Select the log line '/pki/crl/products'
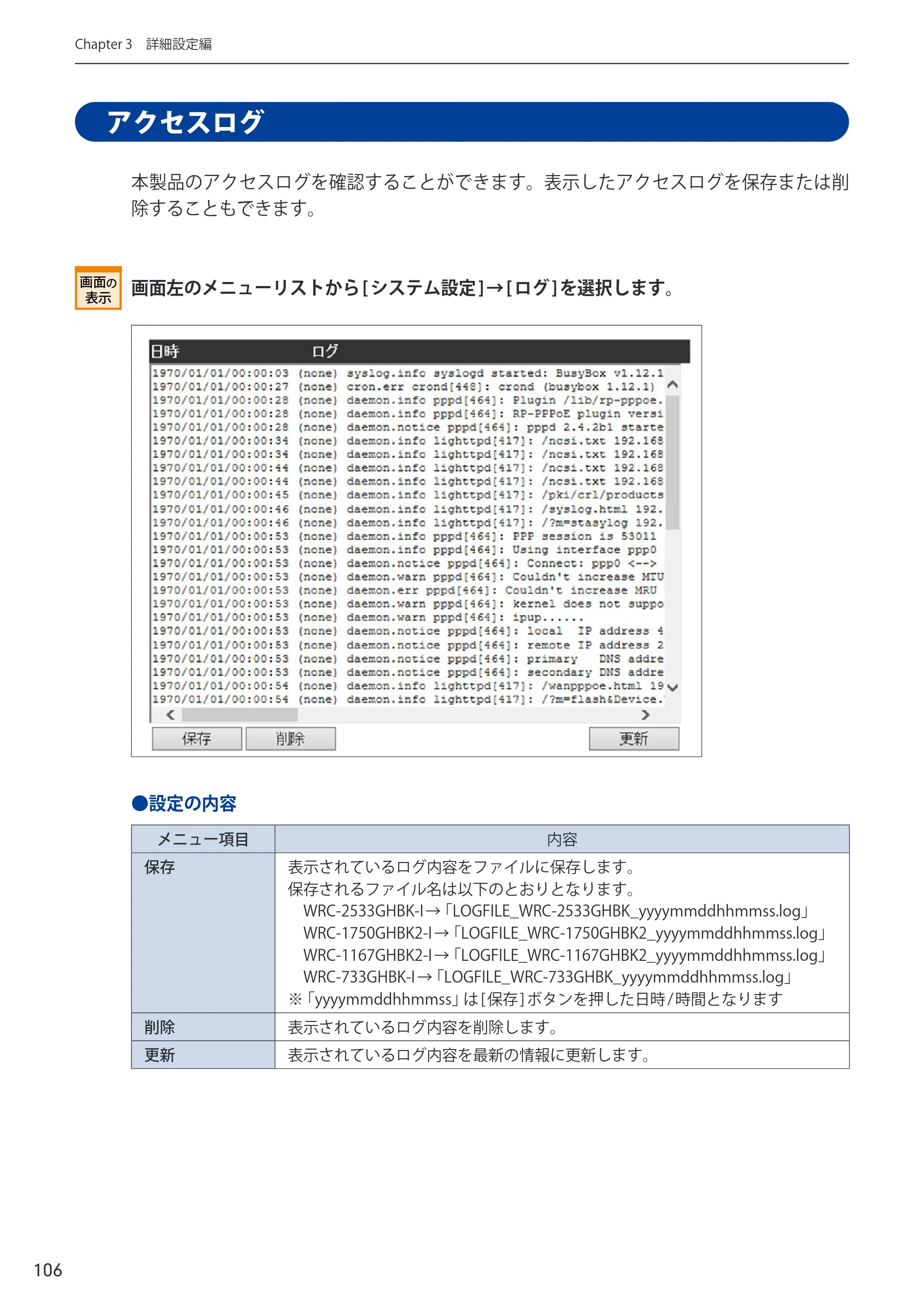Screen dimensions: 924x1311 pos(408,495)
